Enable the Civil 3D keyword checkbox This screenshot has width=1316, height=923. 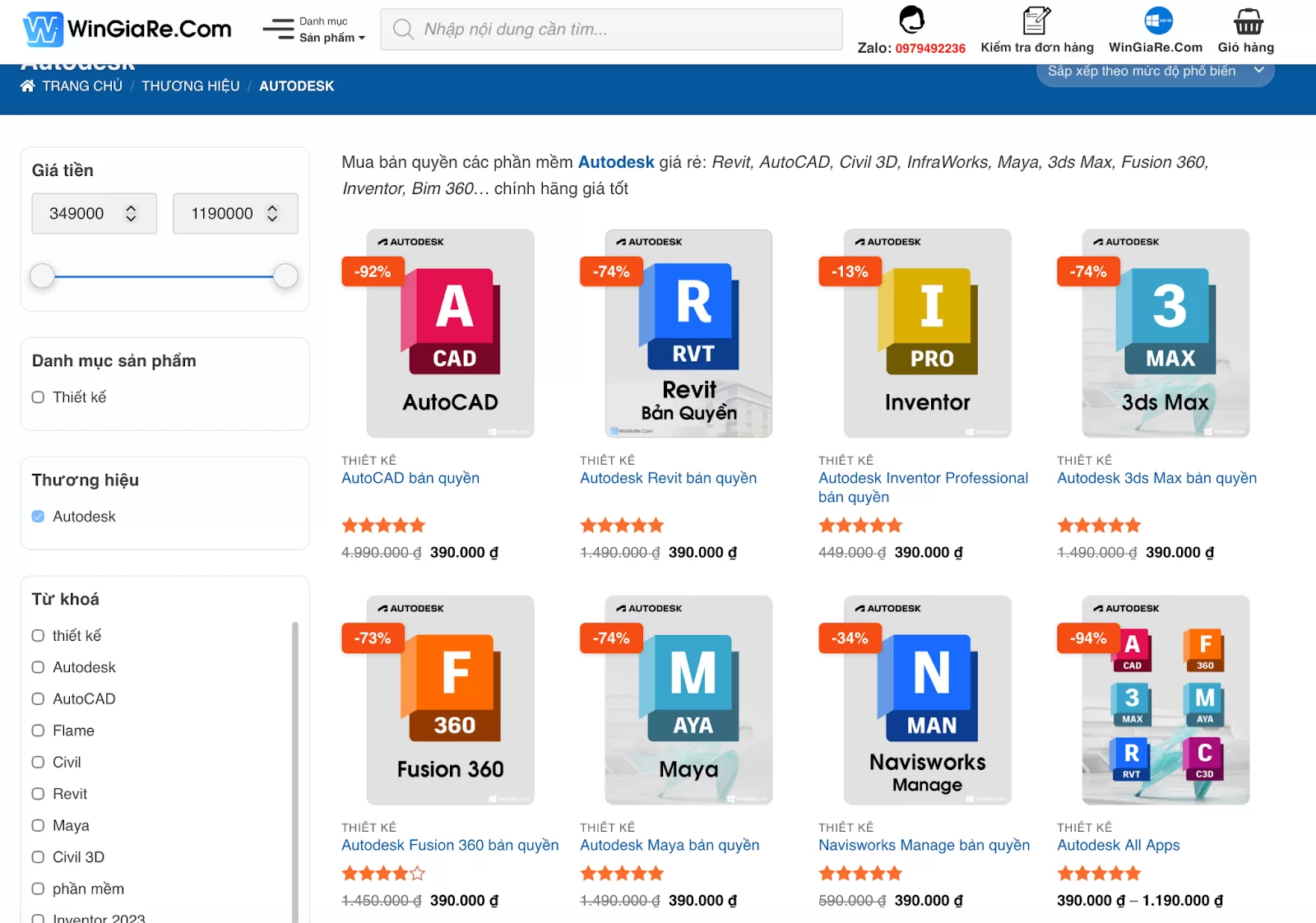pyautogui.click(x=38, y=857)
